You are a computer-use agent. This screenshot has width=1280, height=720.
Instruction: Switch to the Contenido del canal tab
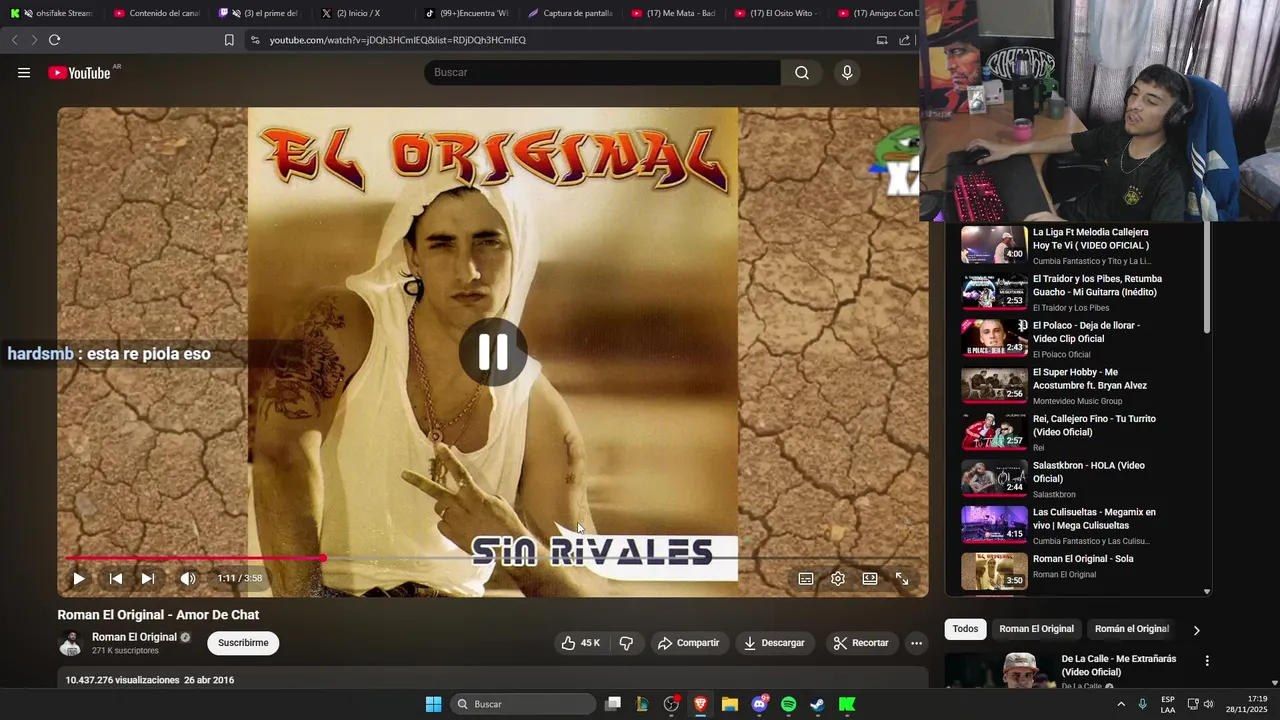click(156, 13)
